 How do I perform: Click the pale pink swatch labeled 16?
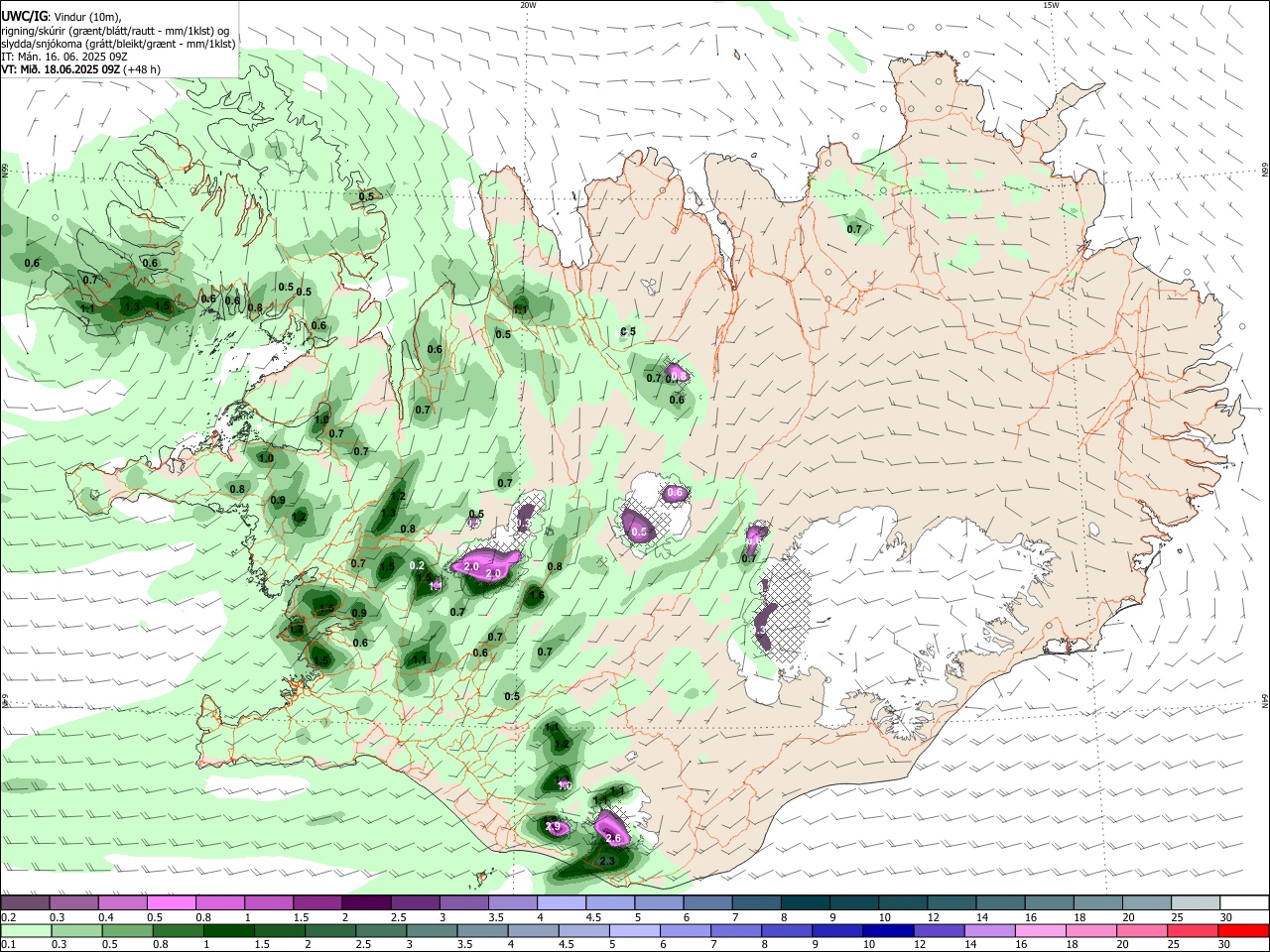[1039, 930]
